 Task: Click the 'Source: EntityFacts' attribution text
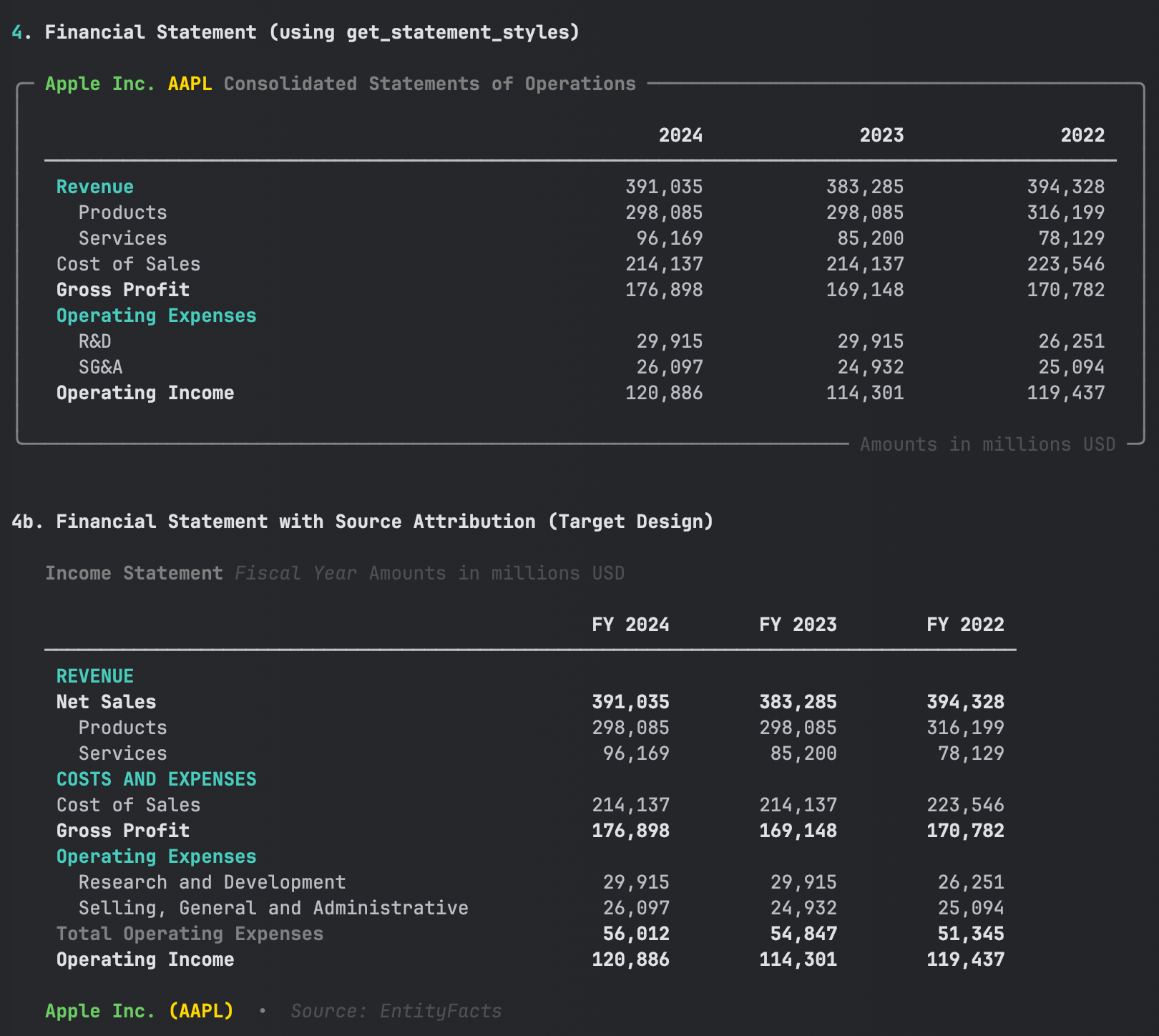pos(396,1011)
